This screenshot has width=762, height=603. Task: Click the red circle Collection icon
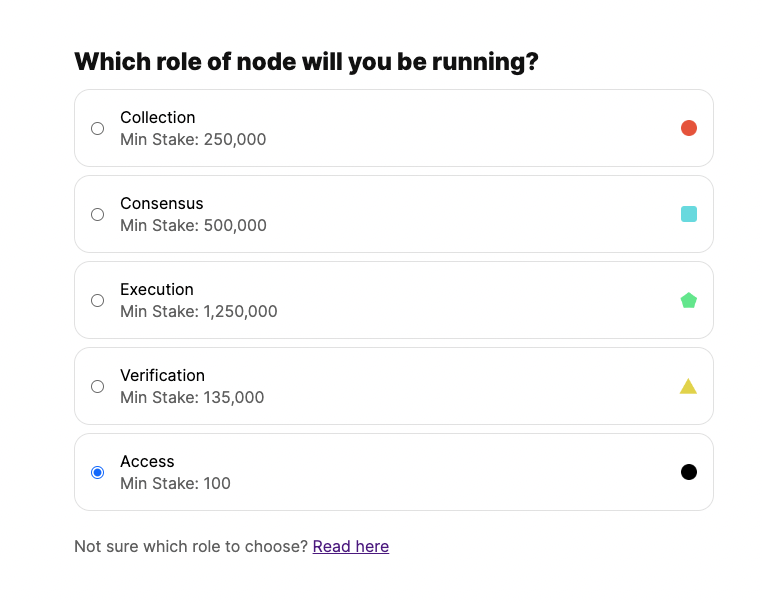click(688, 128)
